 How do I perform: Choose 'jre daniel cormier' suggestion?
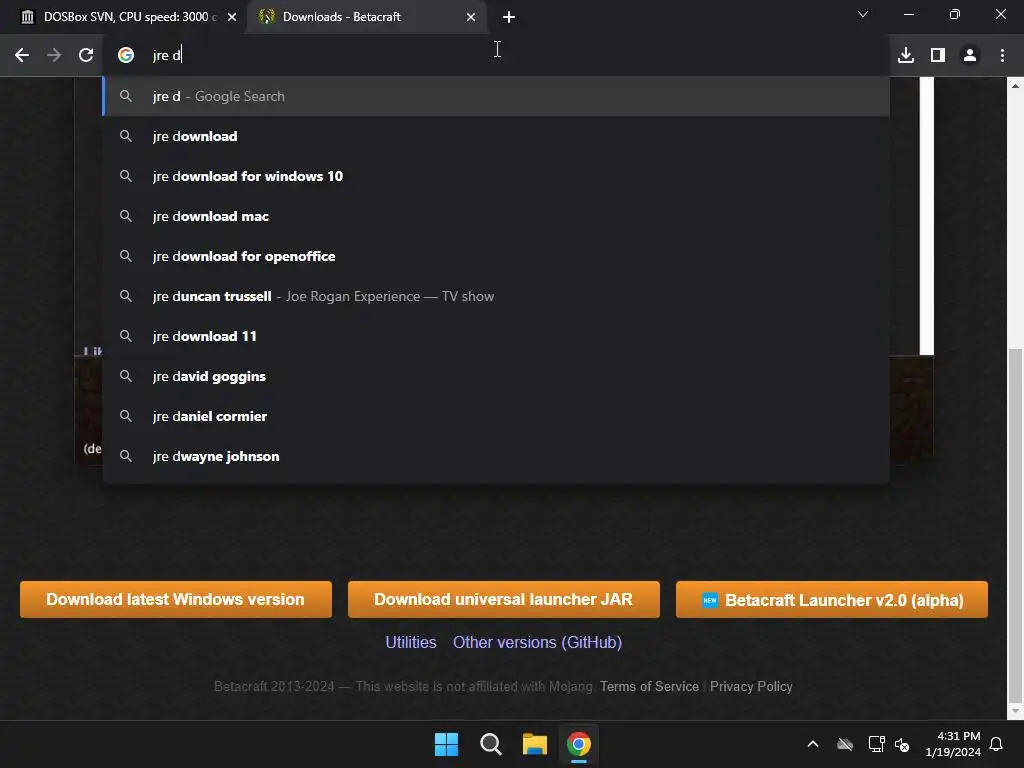pos(496,416)
